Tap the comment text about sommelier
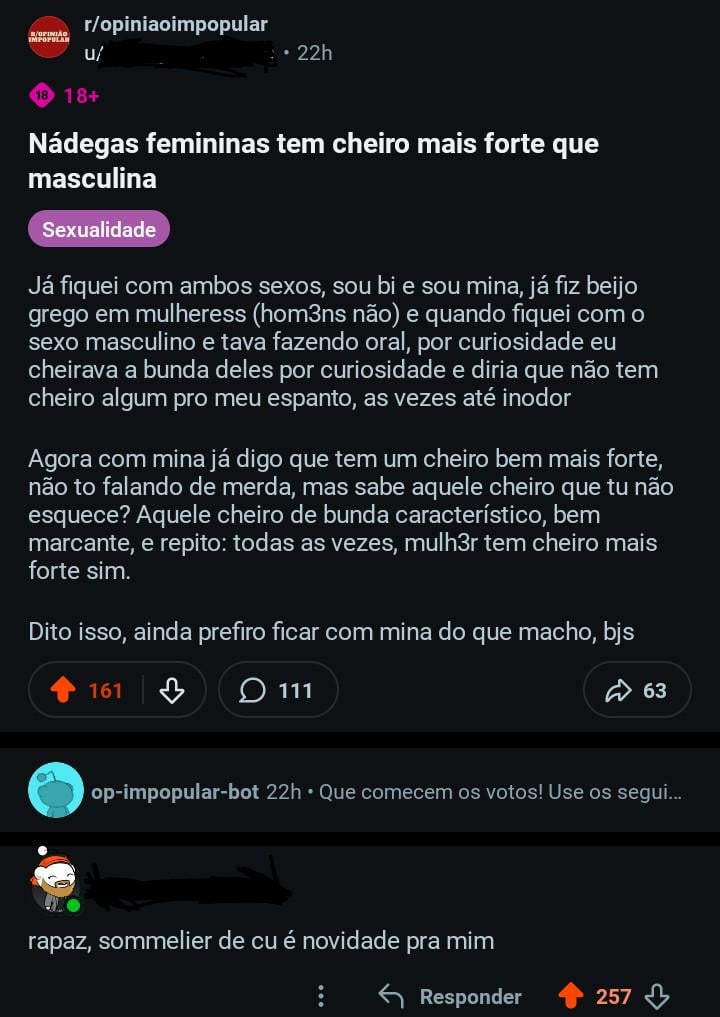This screenshot has height=1017, width=720. coord(261,941)
